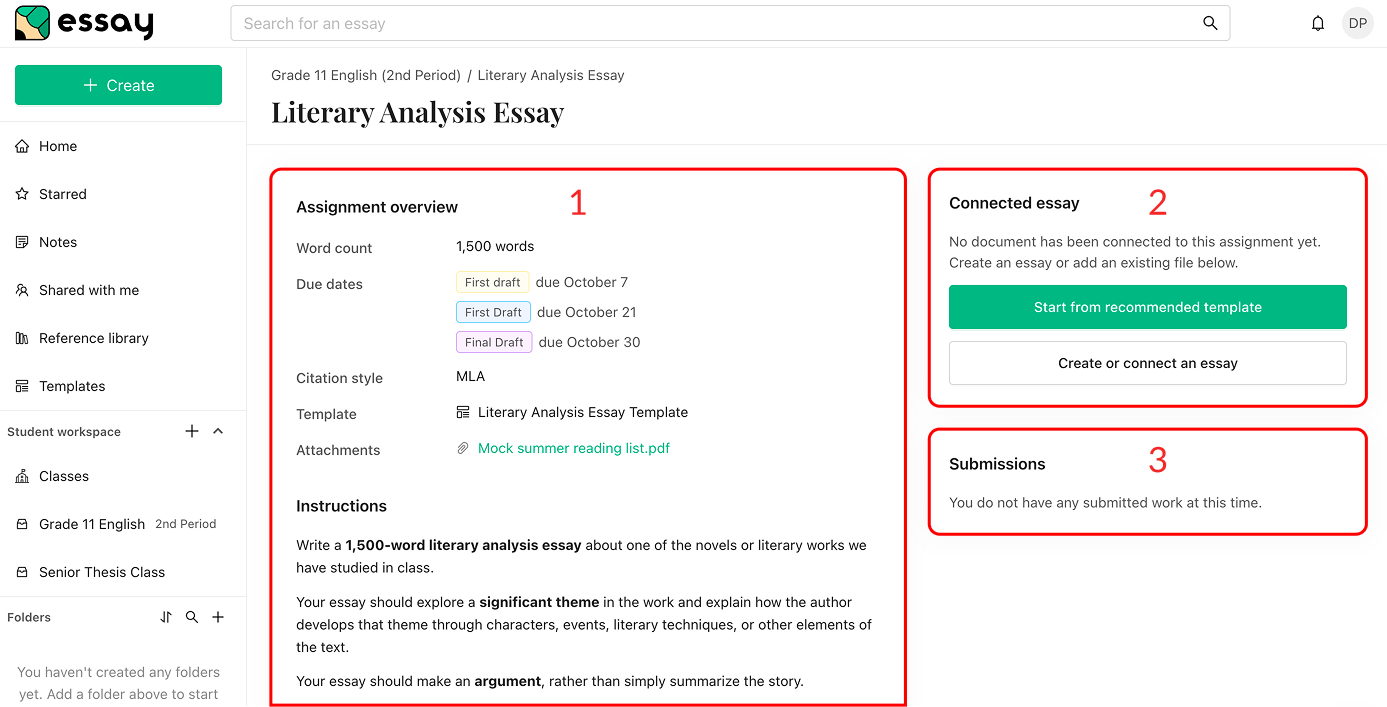Click the "Folders" section label
Image resolution: width=1387 pixels, height=707 pixels.
click(x=29, y=617)
